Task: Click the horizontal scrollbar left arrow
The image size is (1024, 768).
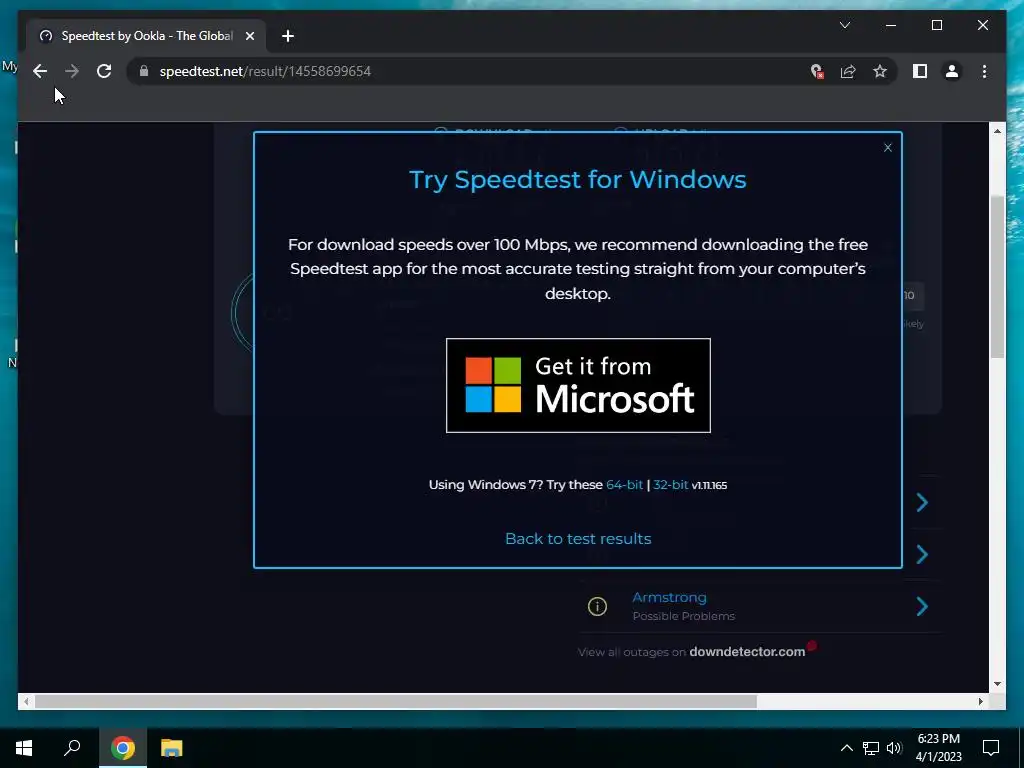Action: point(26,701)
